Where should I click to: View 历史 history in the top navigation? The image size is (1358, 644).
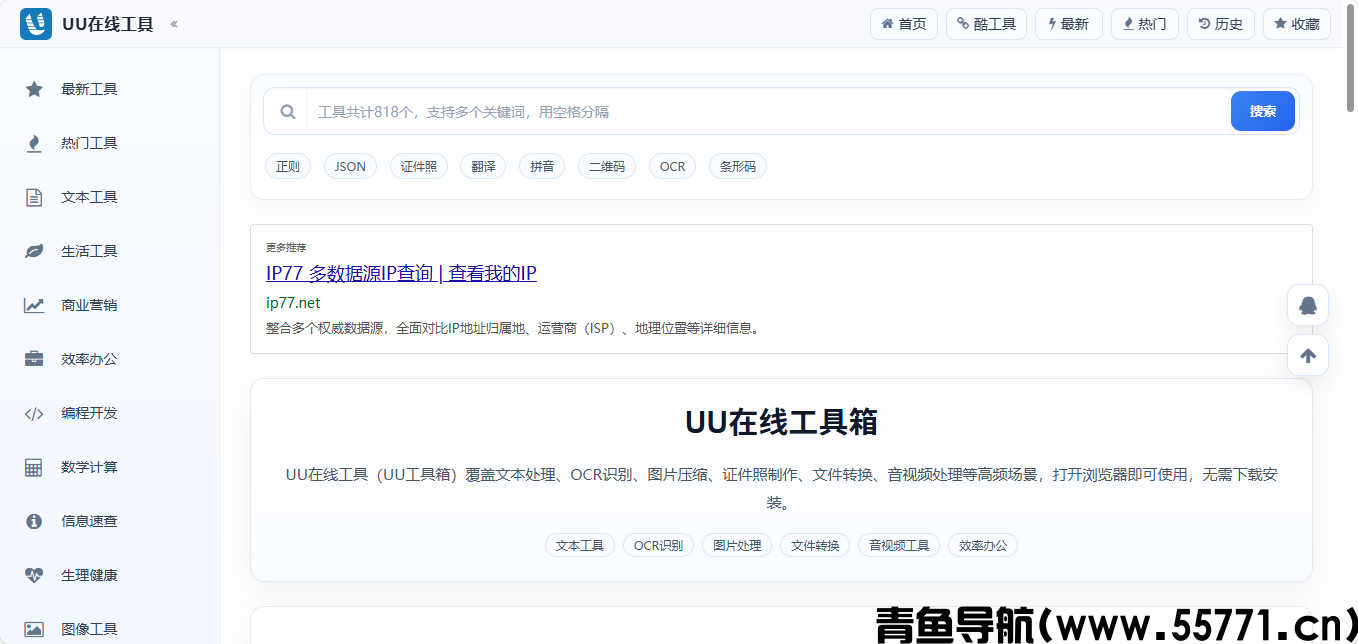[1221, 24]
